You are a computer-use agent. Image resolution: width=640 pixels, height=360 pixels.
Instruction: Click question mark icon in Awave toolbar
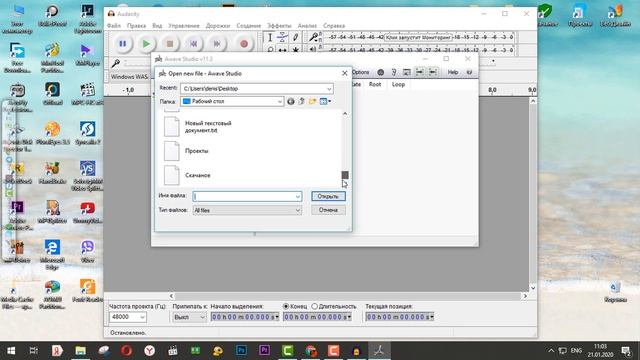tap(394, 72)
